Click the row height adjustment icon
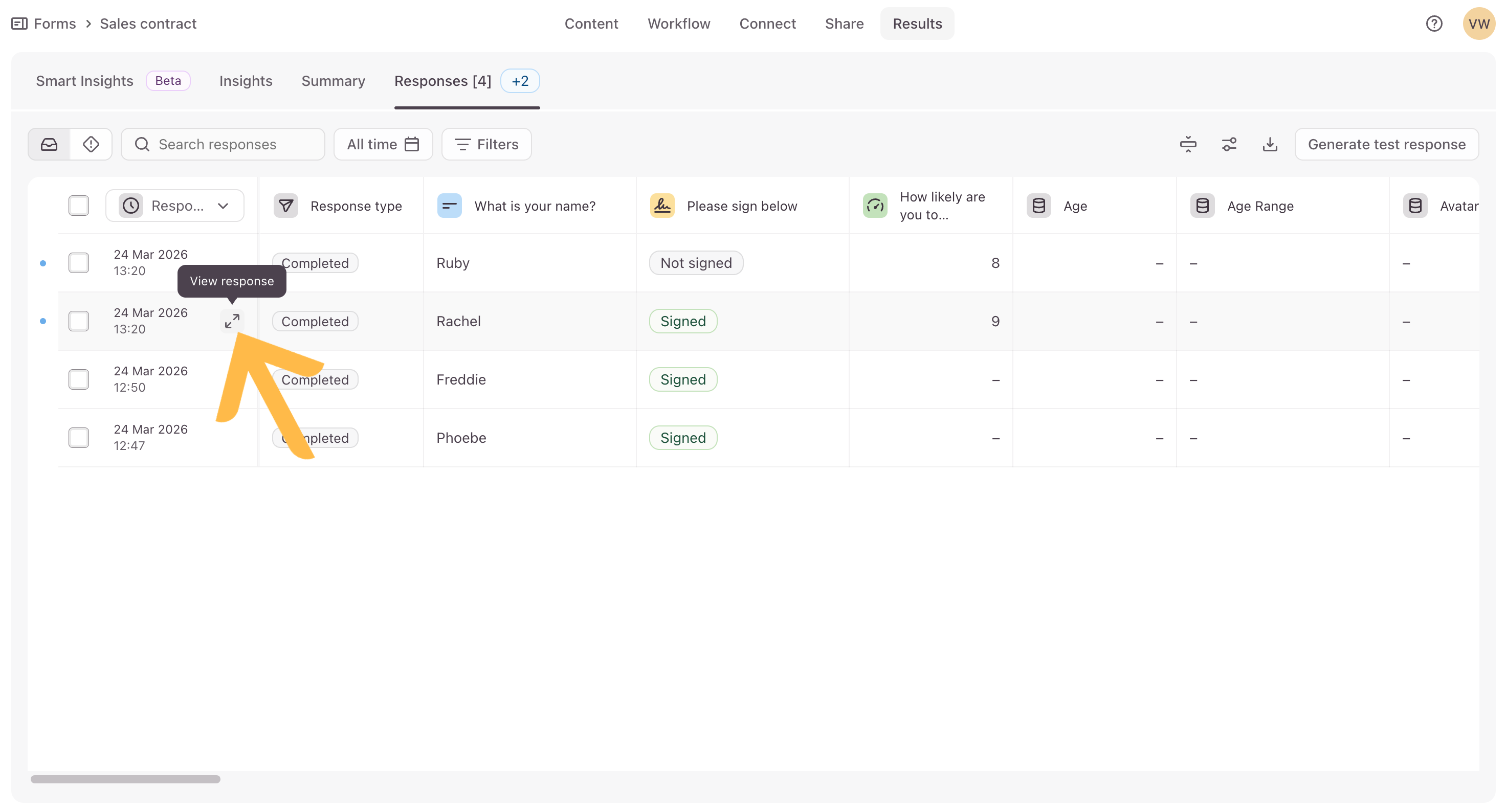 pyautogui.click(x=1187, y=144)
